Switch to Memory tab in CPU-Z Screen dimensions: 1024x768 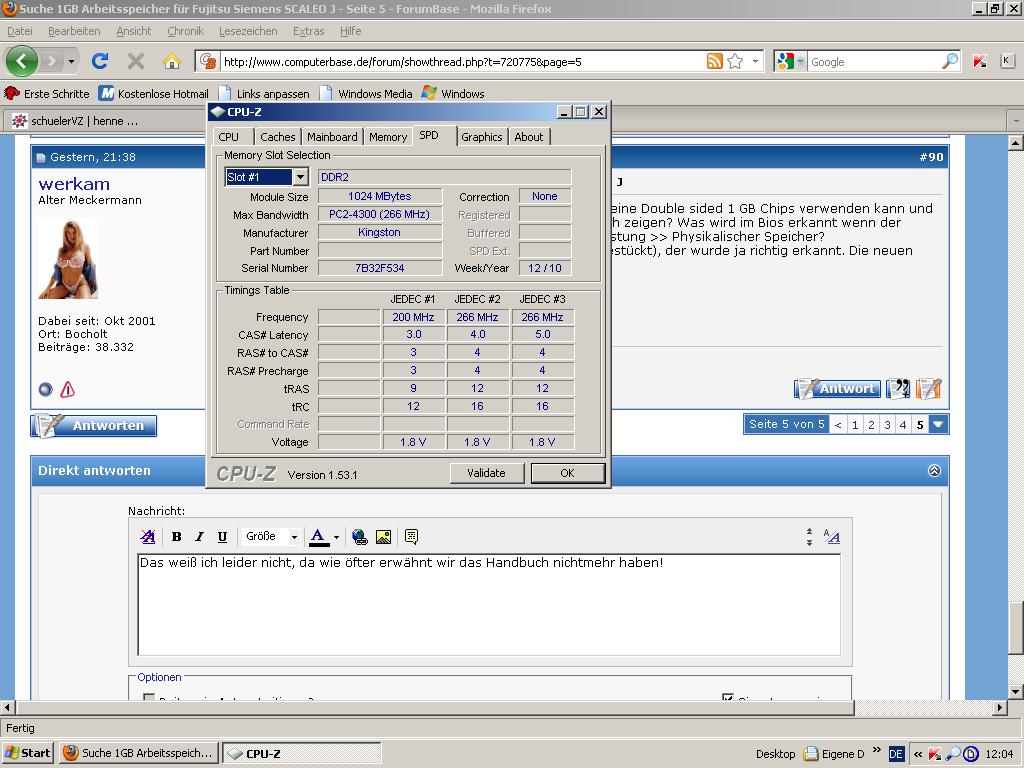click(x=388, y=137)
